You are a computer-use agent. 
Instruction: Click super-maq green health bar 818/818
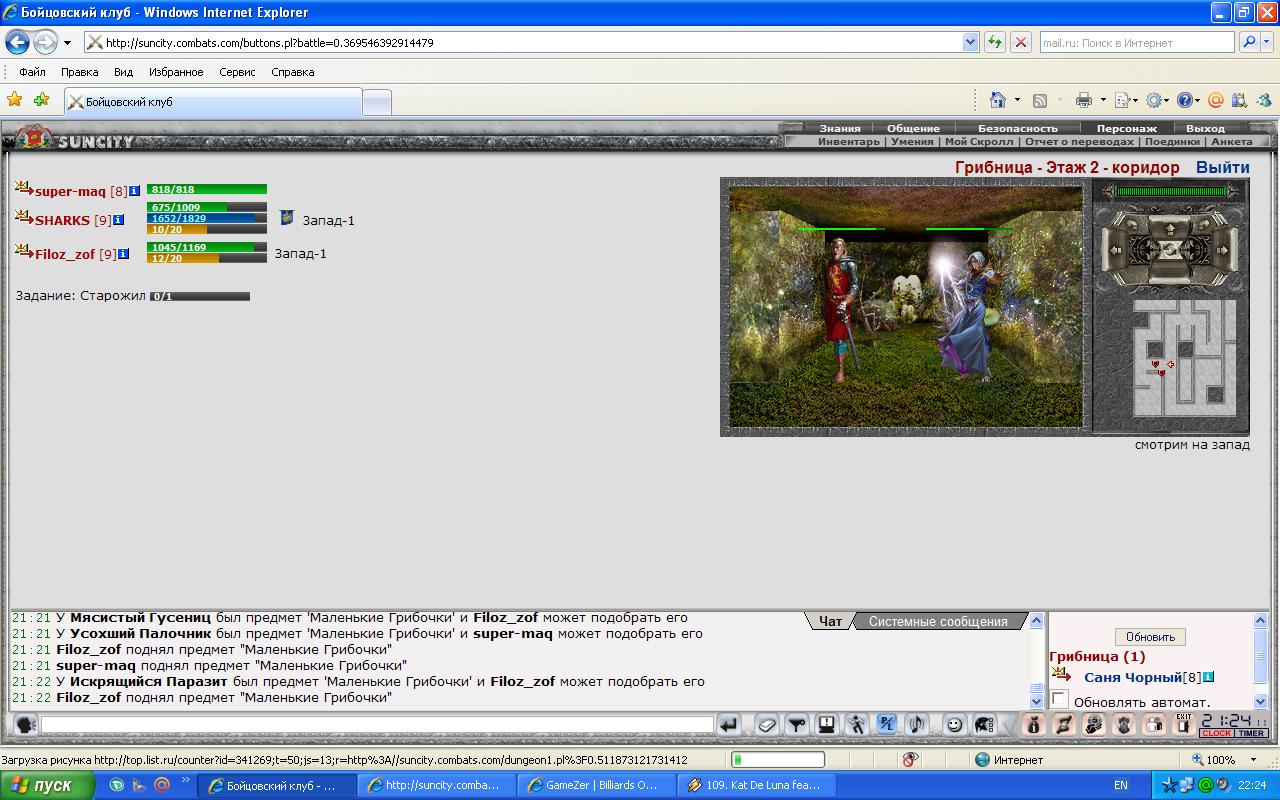(x=207, y=189)
